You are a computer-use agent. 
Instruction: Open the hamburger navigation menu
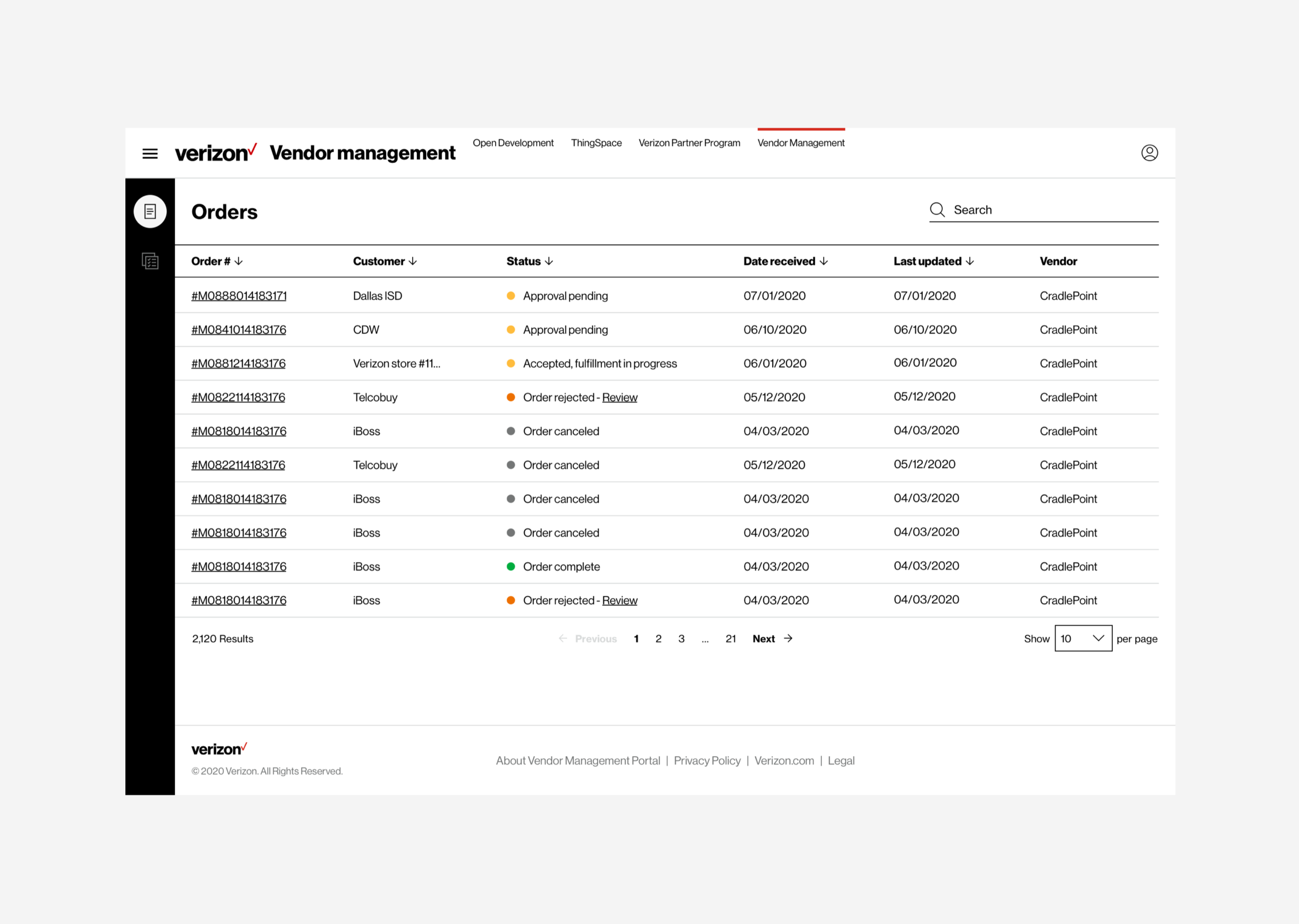150,154
